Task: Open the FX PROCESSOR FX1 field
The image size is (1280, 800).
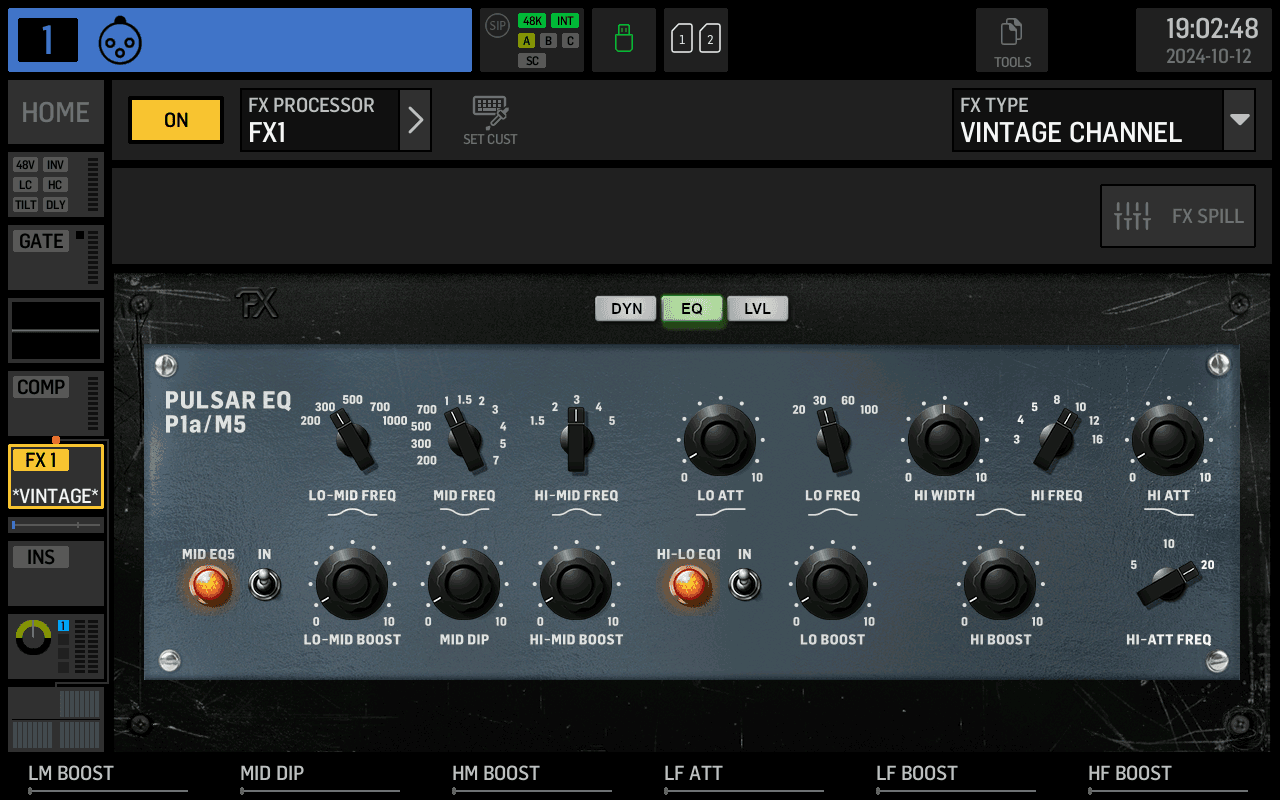Action: 320,120
